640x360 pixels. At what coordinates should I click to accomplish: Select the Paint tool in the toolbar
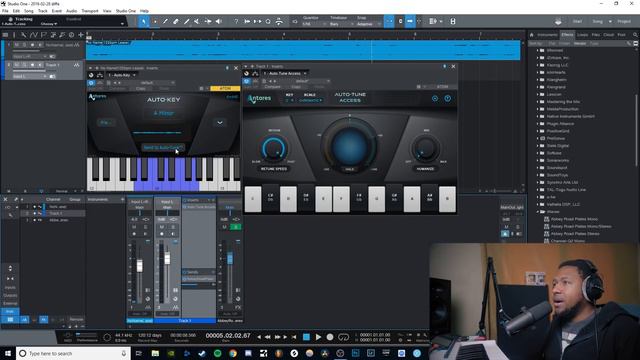pyautogui.click(x=187, y=21)
